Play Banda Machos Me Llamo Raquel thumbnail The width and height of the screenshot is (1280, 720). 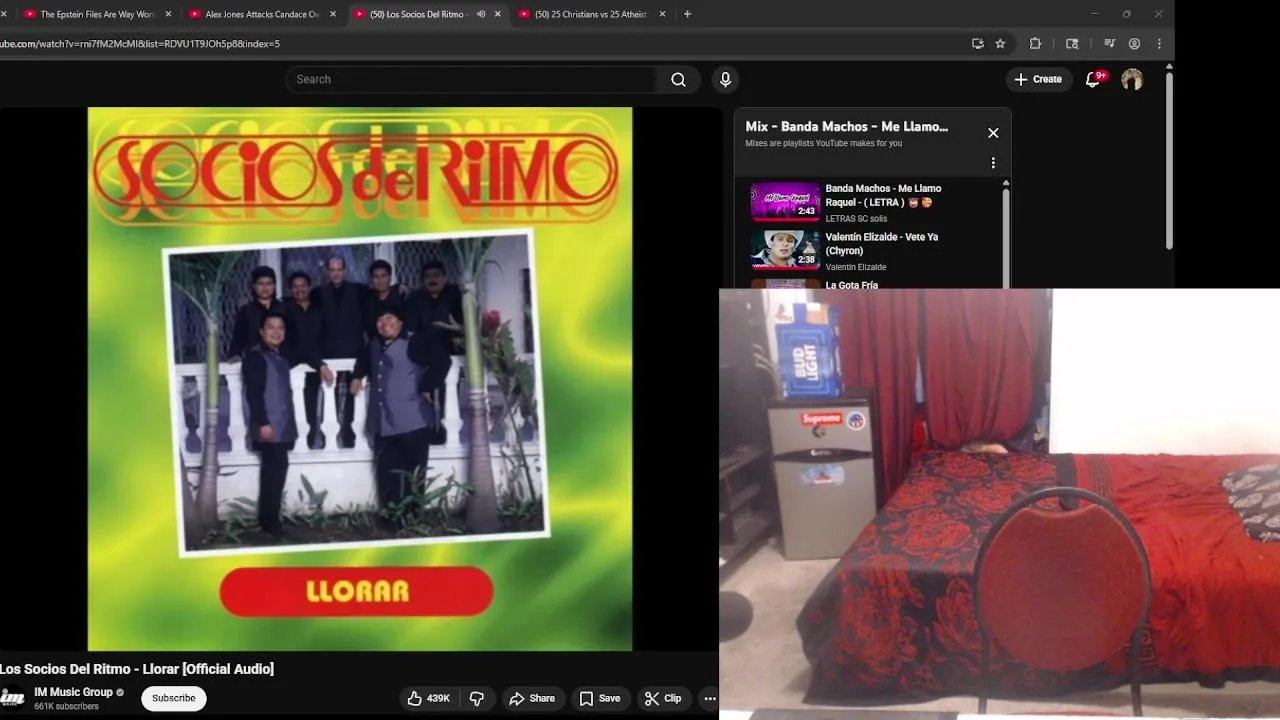(785, 201)
